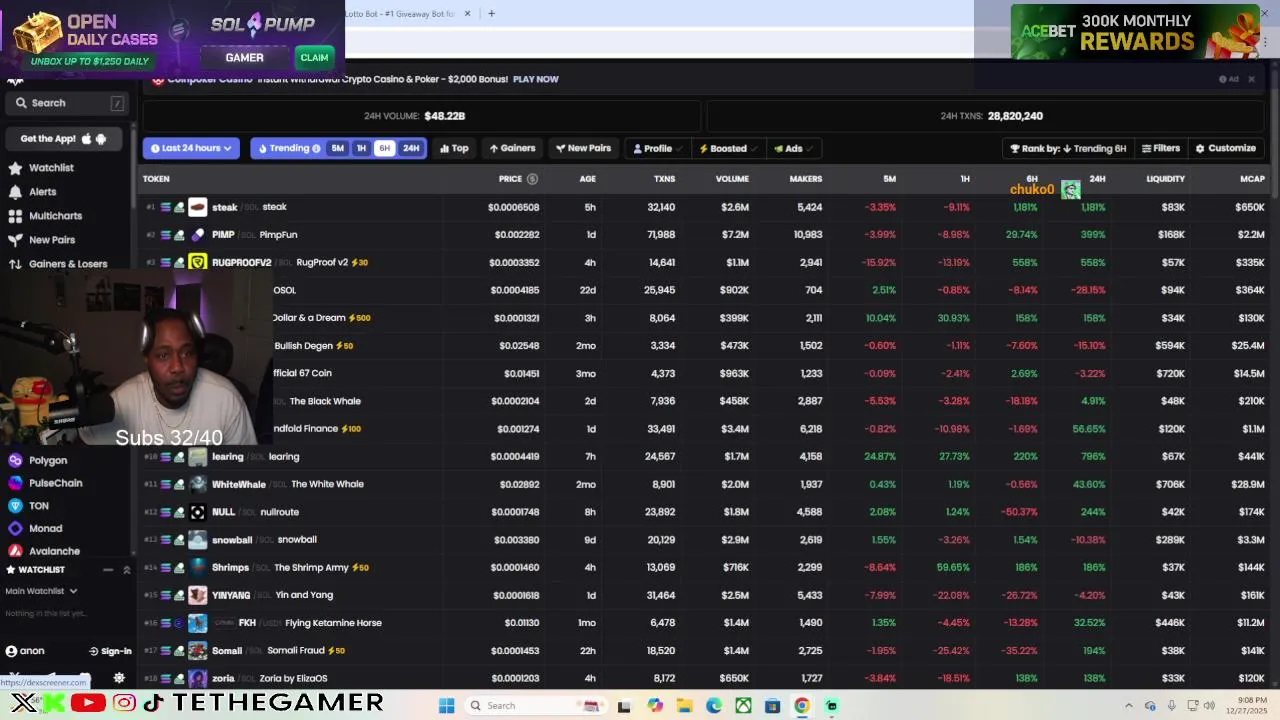Expand the Main Watchlist dropdown

pos(41,591)
